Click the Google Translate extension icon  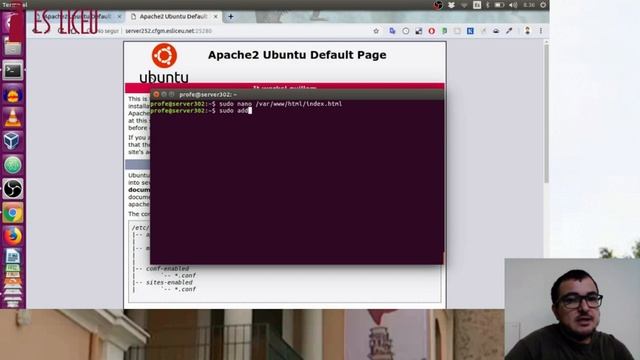point(392,31)
